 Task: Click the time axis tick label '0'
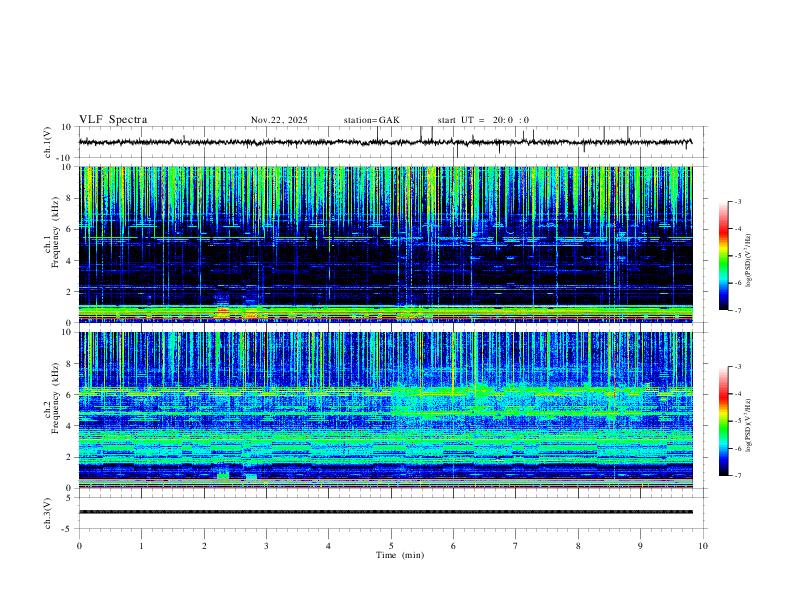pos(79,546)
